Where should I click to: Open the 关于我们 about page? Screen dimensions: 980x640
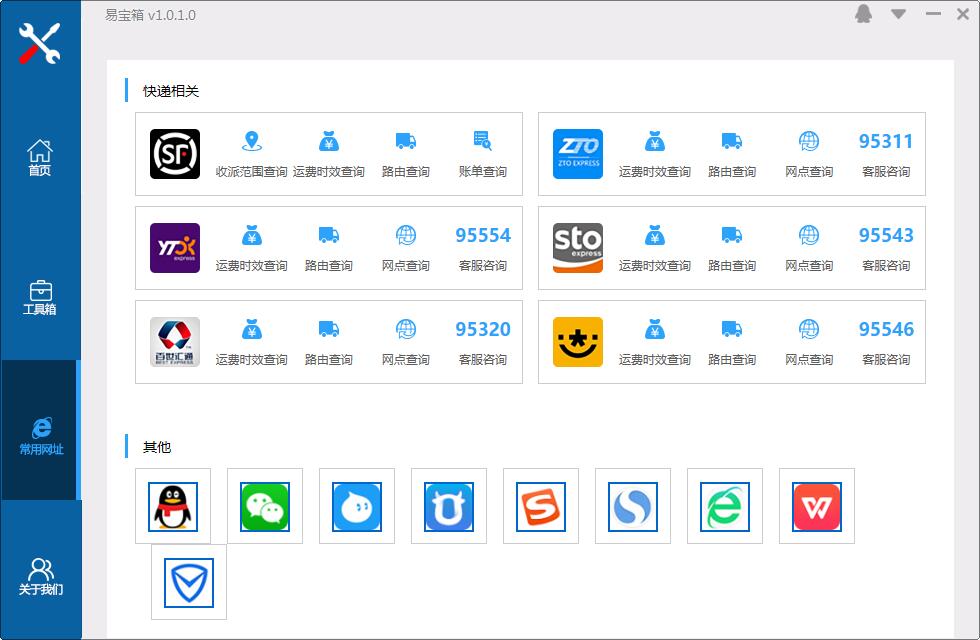(41, 576)
